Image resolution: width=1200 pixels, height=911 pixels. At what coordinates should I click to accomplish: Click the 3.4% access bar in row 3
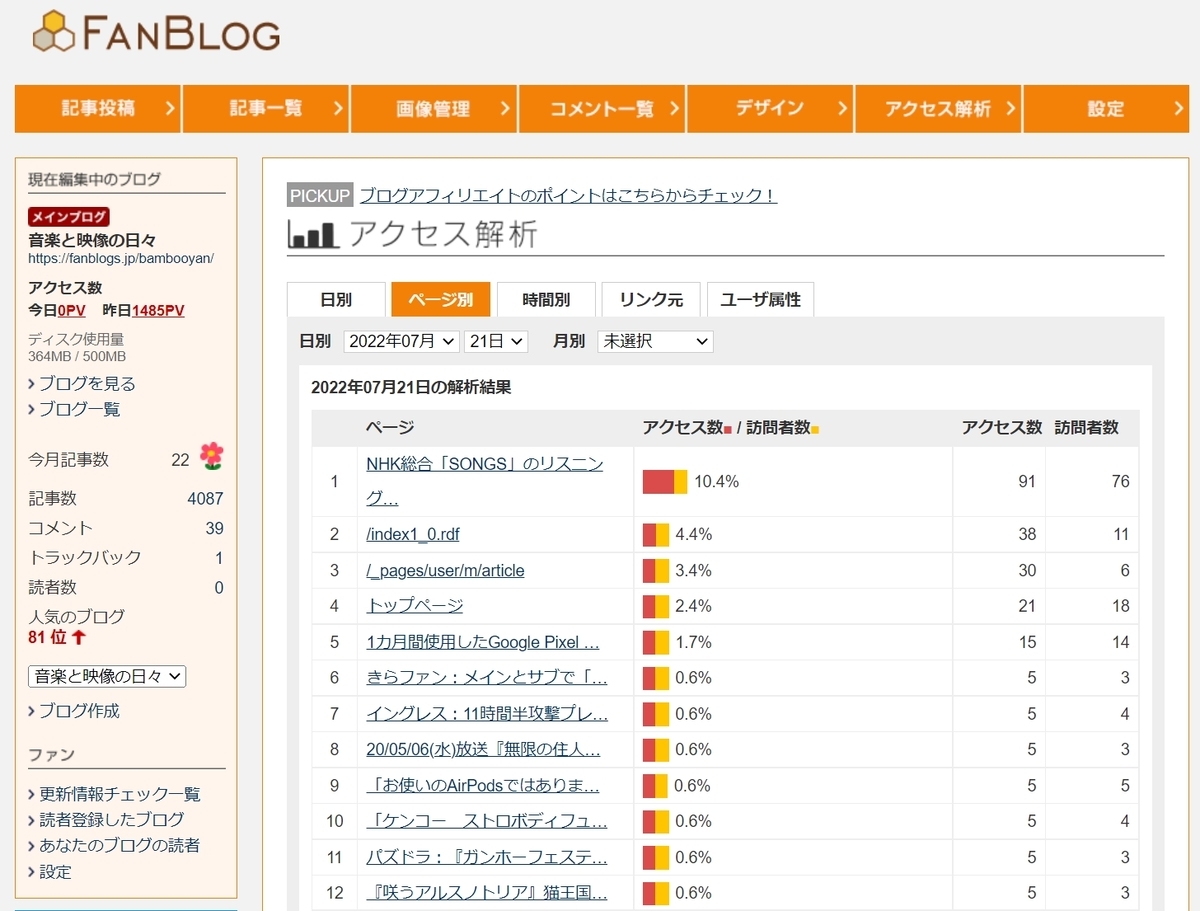point(656,570)
